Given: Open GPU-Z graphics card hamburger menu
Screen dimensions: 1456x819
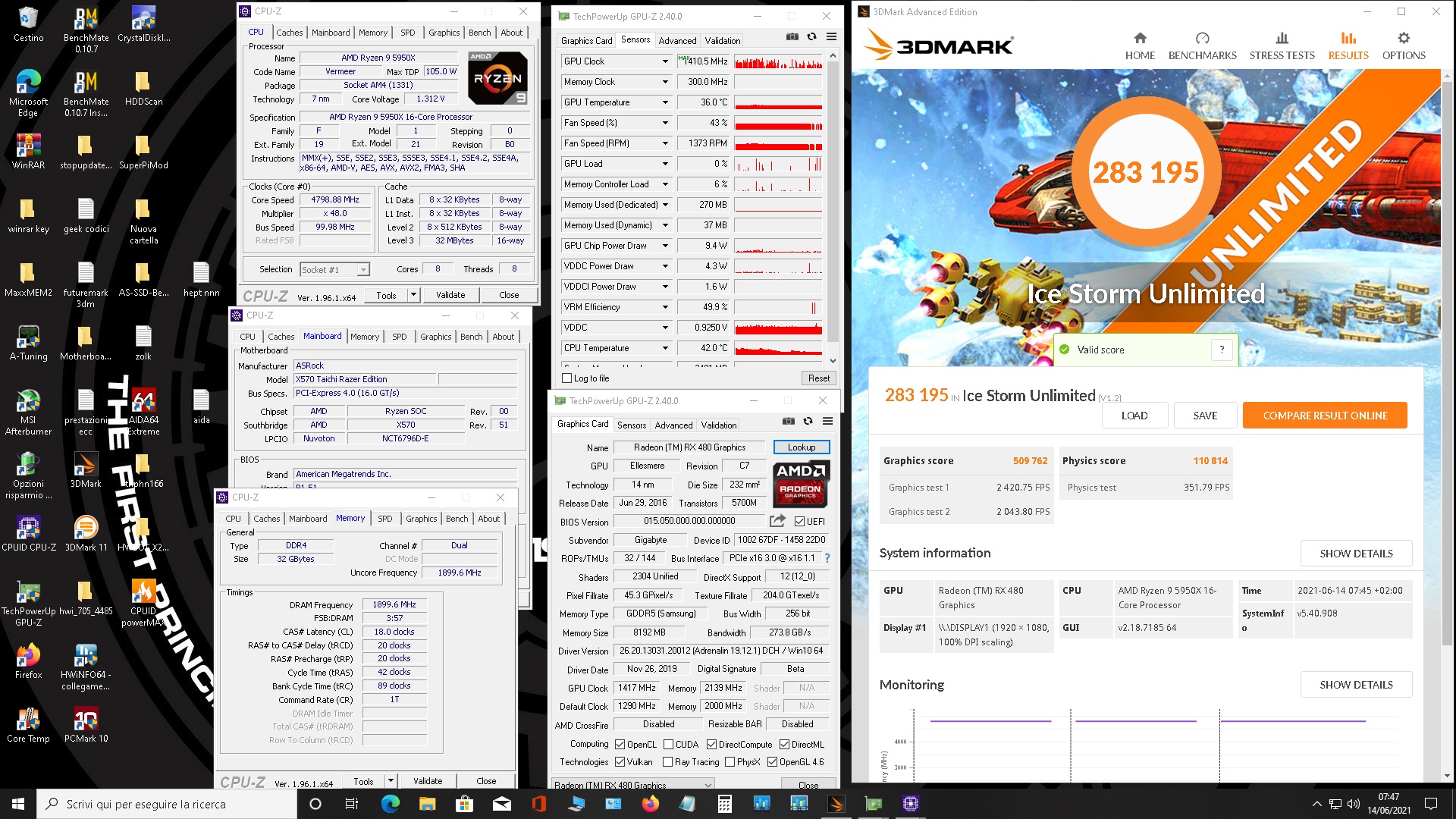Looking at the screenshot, I should 827,421.
